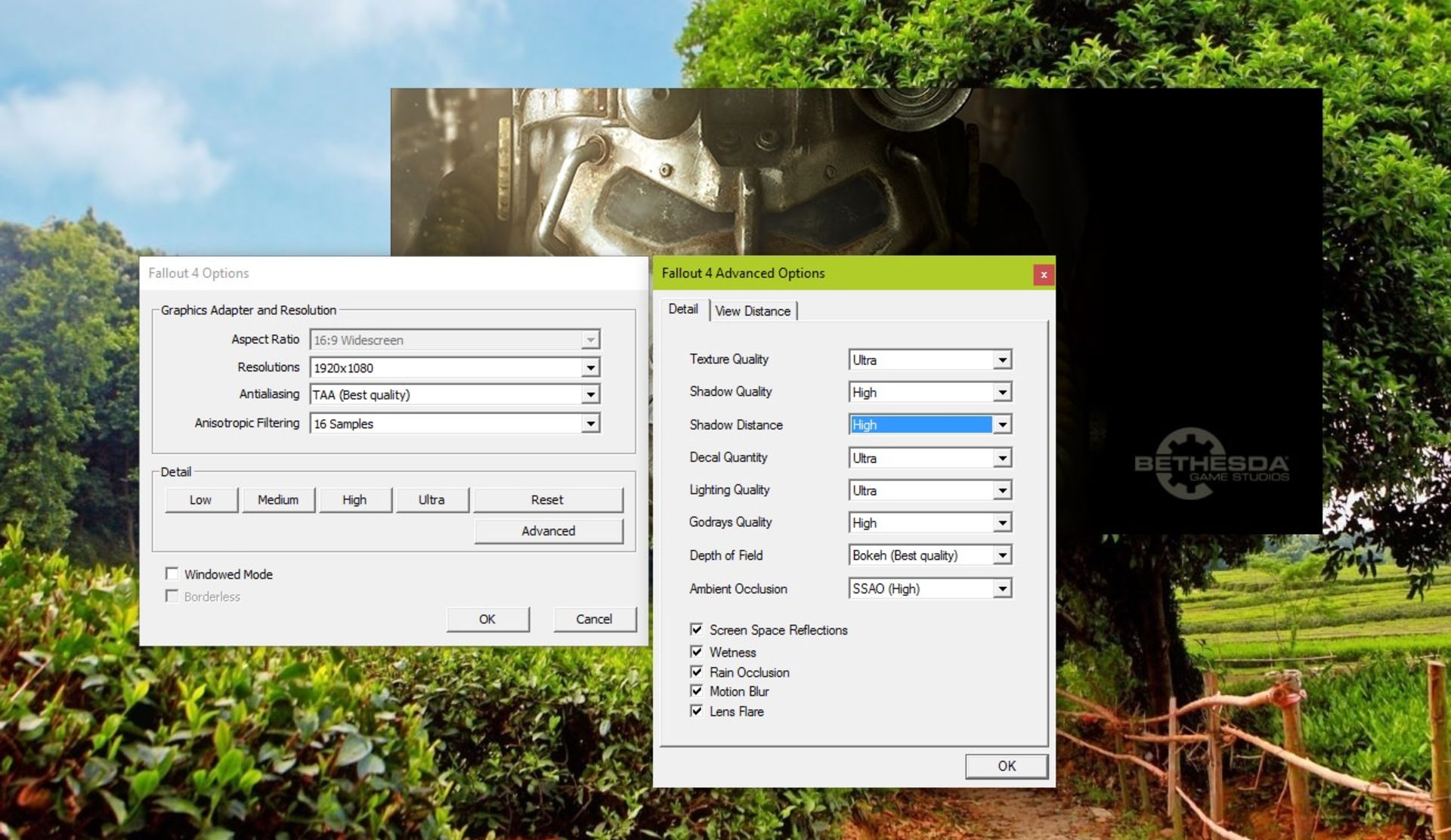Open the Aspect Ratio dropdown

590,341
